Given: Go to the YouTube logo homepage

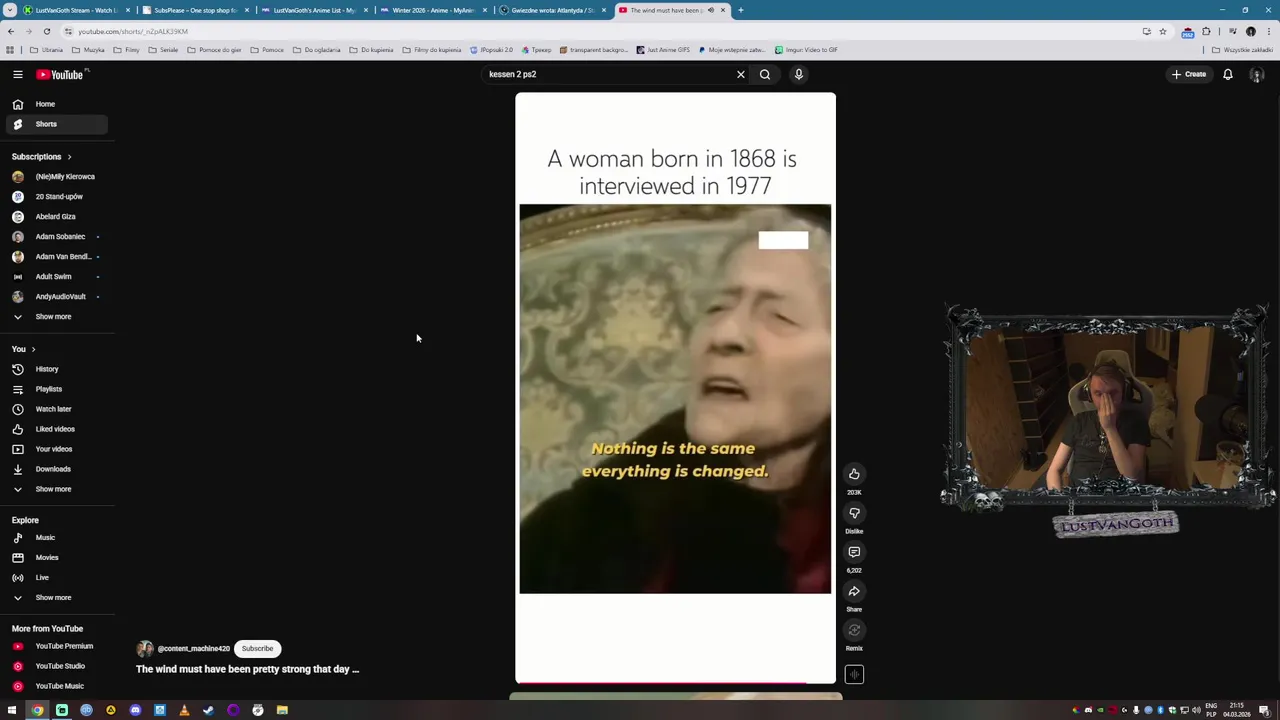Looking at the screenshot, I should (62, 74).
